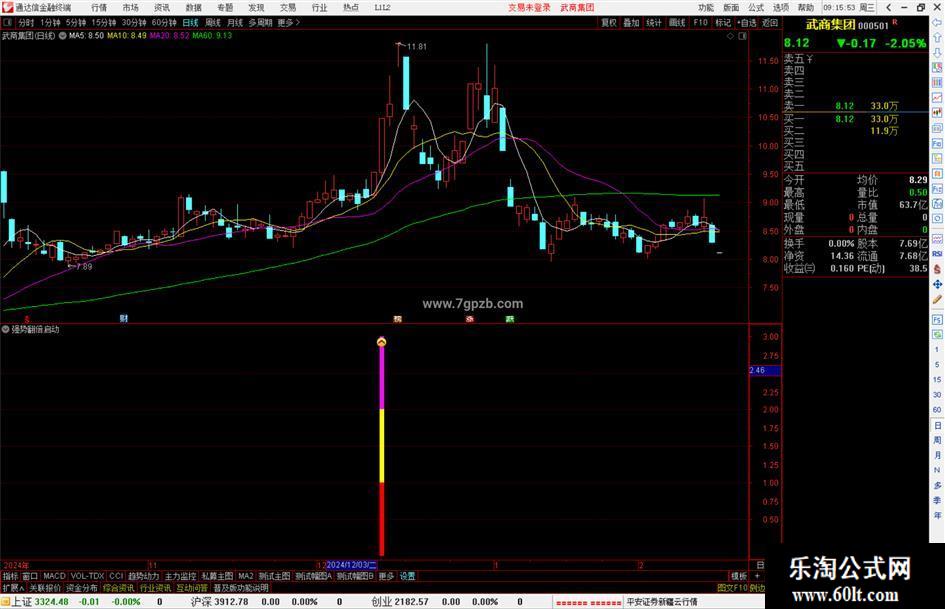Switch to the 60分钟 period
The width and height of the screenshot is (945, 609).
pos(164,22)
